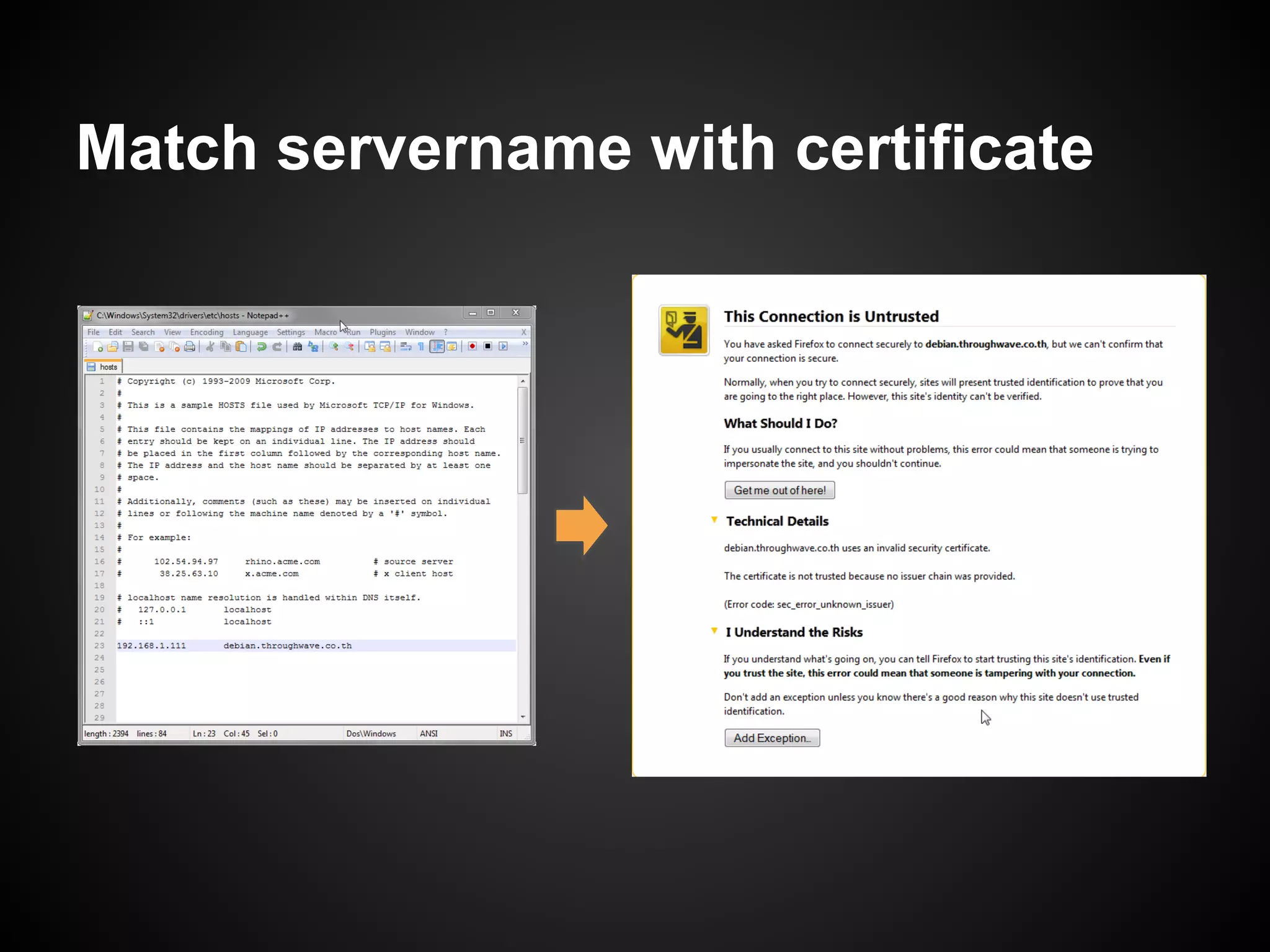Click the green Undo arrow icon
The image size is (1270, 952).
(x=262, y=346)
